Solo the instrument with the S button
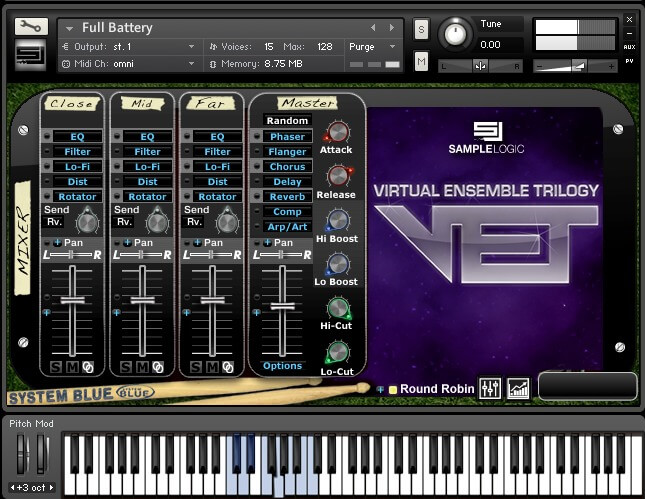645x499 pixels. point(421,29)
